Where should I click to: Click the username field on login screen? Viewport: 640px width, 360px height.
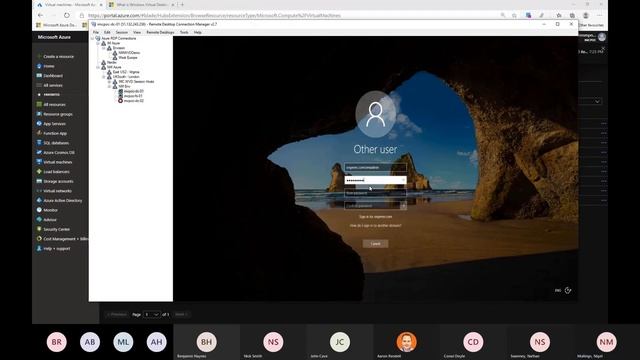coord(375,167)
